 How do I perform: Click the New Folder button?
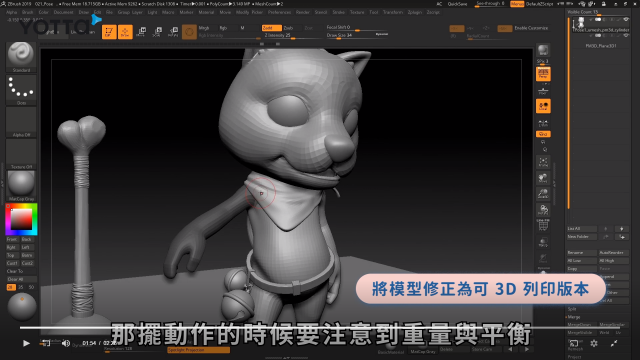(x=582, y=237)
